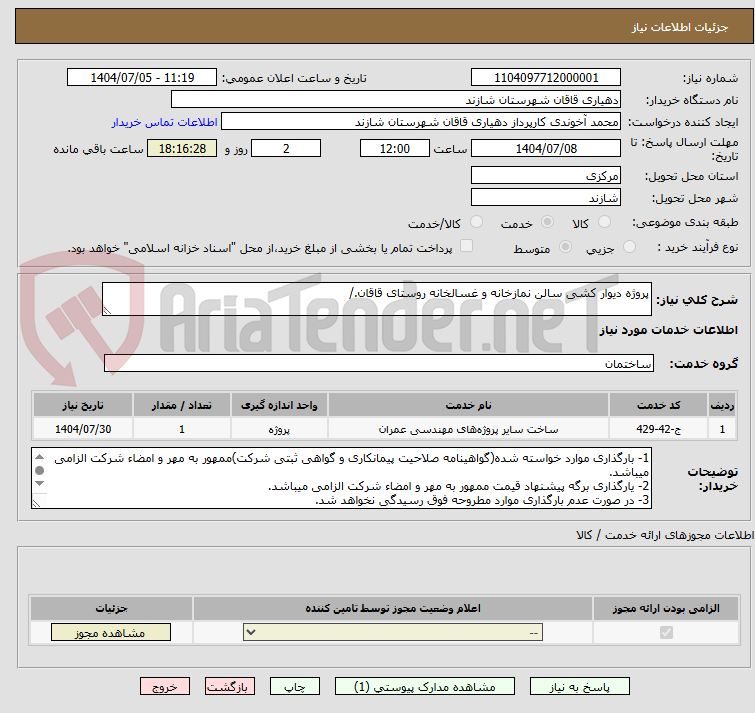Click the service code cell ج-42-429
Viewport: 755px width, 713px height.
tap(658, 428)
